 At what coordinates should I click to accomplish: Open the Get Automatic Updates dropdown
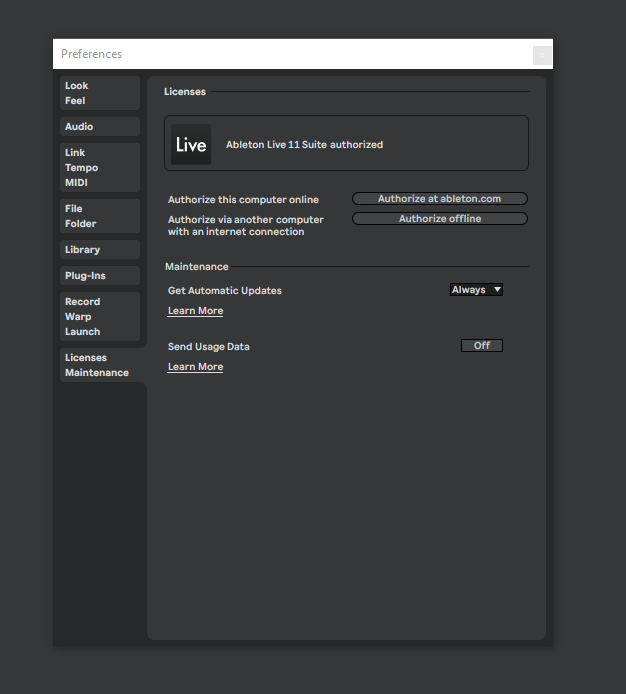pyautogui.click(x=476, y=289)
